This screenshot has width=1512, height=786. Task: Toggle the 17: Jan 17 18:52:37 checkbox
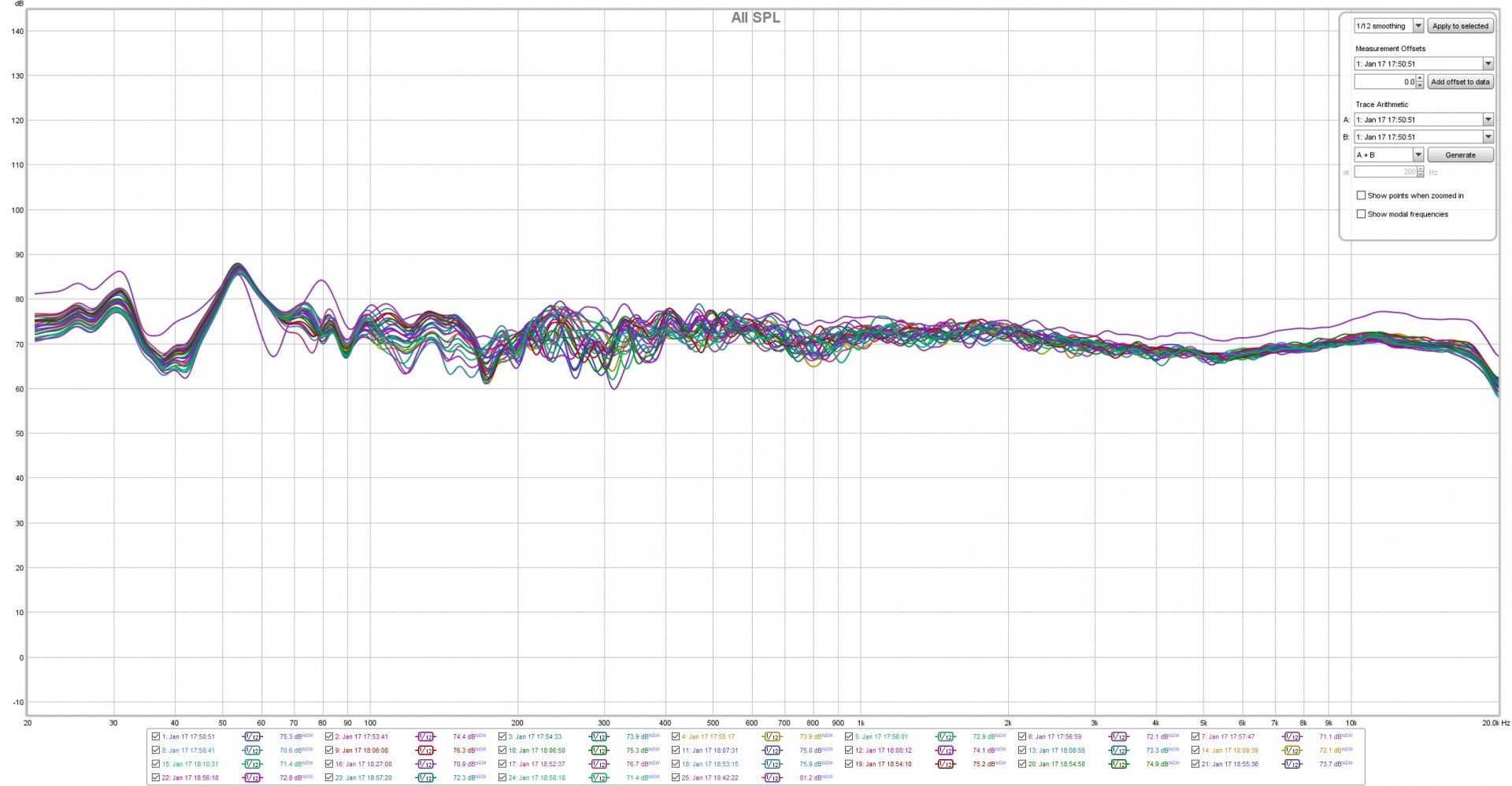[502, 764]
